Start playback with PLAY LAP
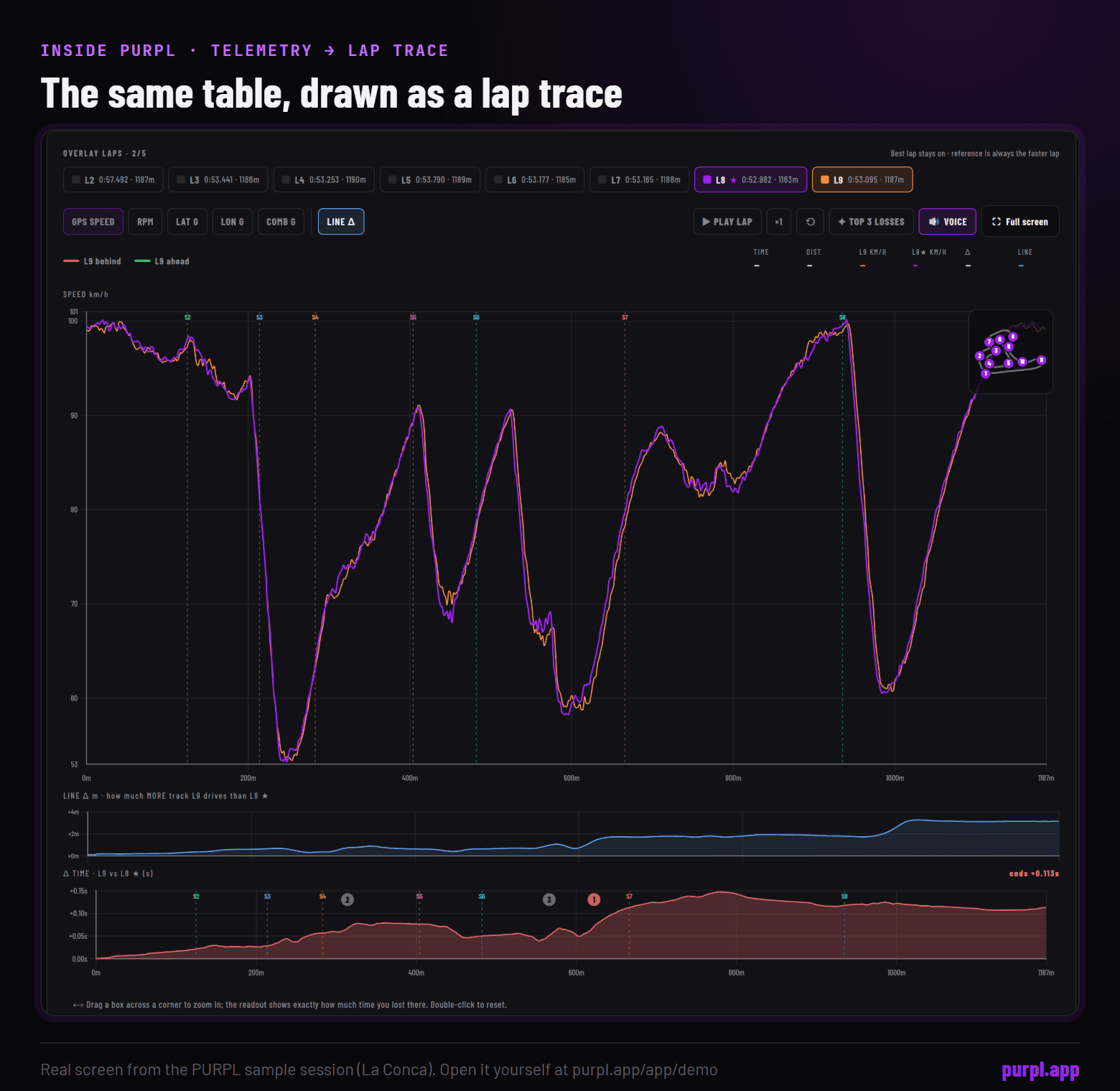This screenshot has width=1120, height=1091. coord(727,222)
